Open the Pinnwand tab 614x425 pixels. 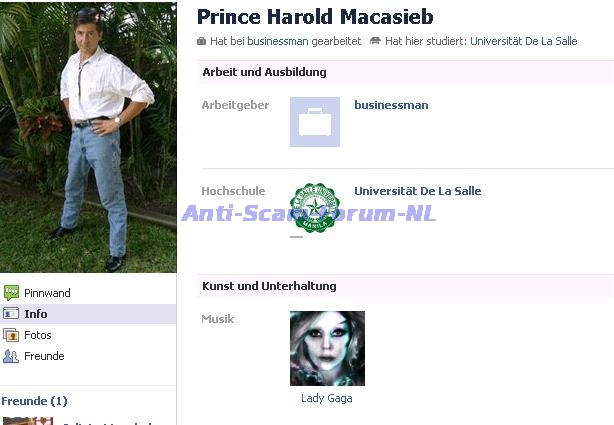point(47,293)
